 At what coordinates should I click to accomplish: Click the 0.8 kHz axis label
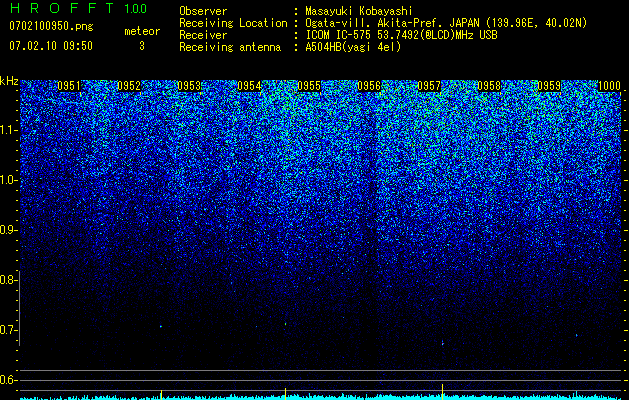point(8,280)
